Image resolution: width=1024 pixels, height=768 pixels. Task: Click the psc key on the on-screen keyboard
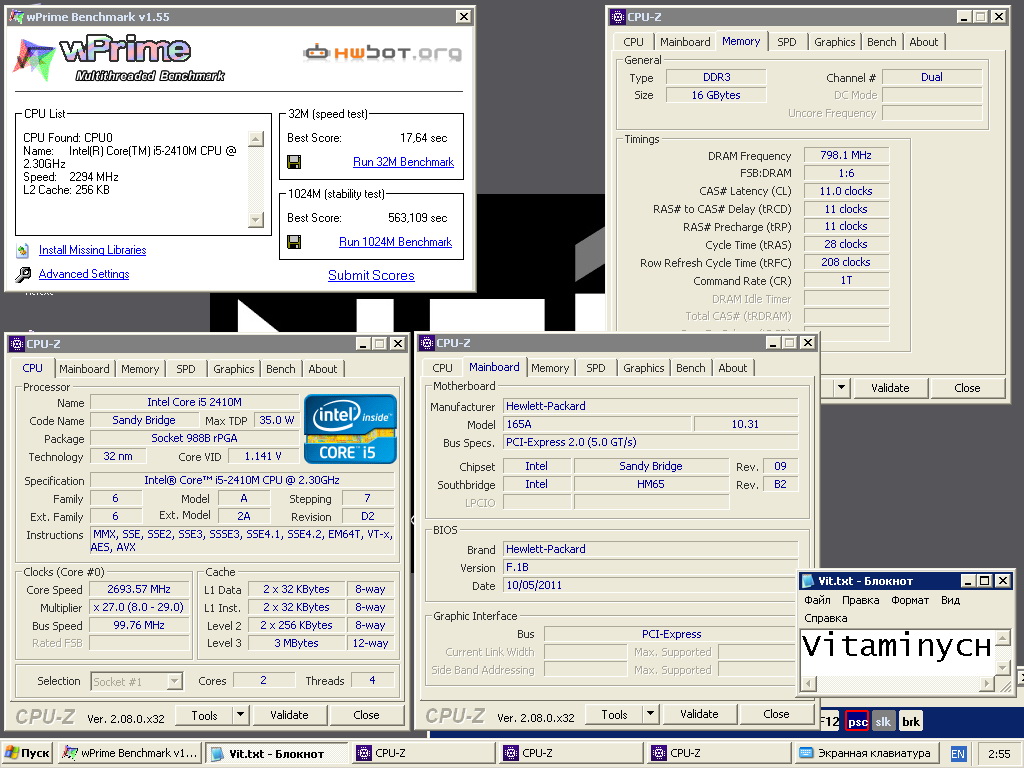pyautogui.click(x=857, y=721)
